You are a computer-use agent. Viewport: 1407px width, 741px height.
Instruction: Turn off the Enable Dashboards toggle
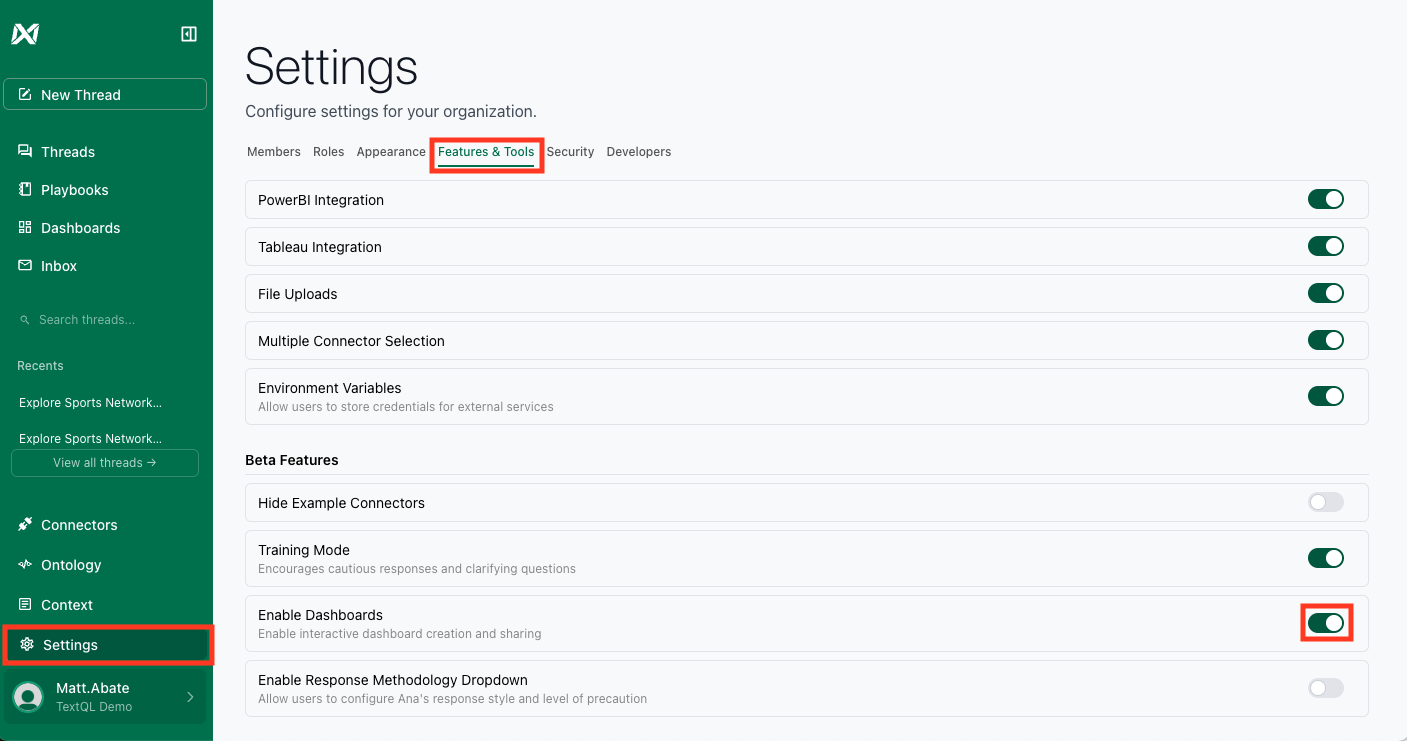tap(1326, 623)
